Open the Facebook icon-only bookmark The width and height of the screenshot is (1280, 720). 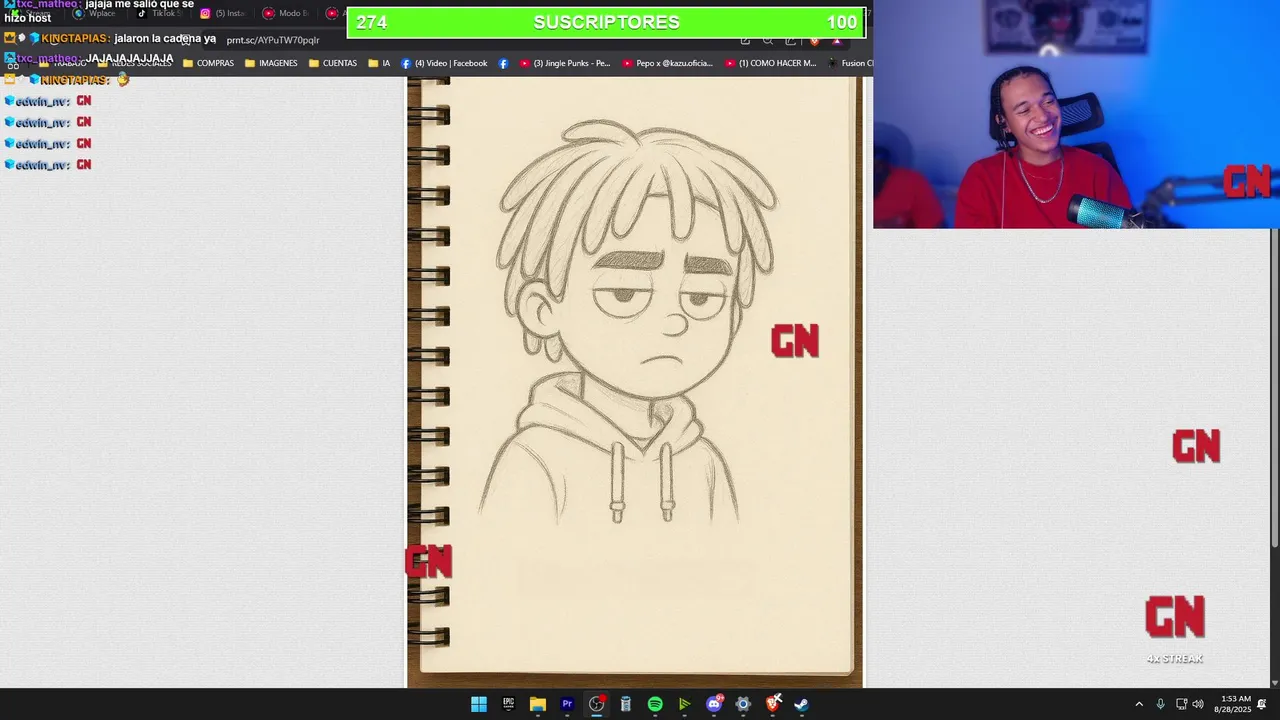pyautogui.click(x=503, y=63)
